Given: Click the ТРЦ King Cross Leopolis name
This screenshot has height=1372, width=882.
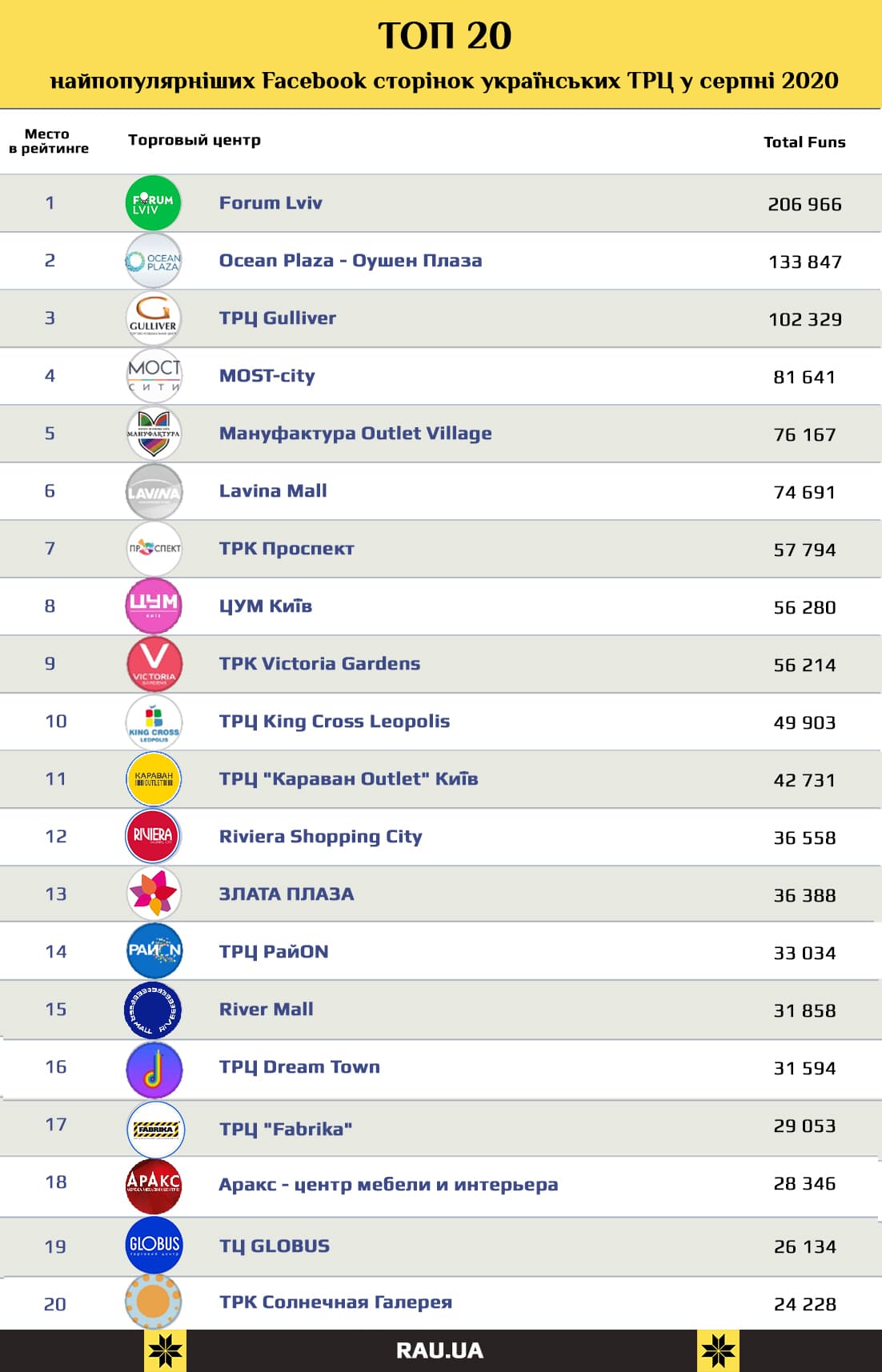Looking at the screenshot, I should coord(335,721).
